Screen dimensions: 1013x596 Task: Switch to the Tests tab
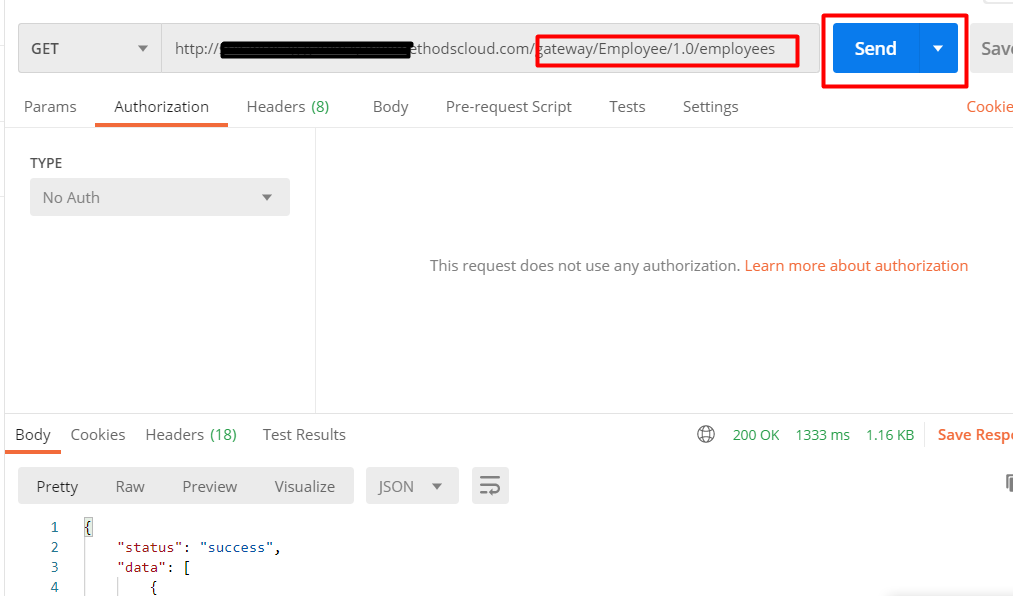[627, 107]
